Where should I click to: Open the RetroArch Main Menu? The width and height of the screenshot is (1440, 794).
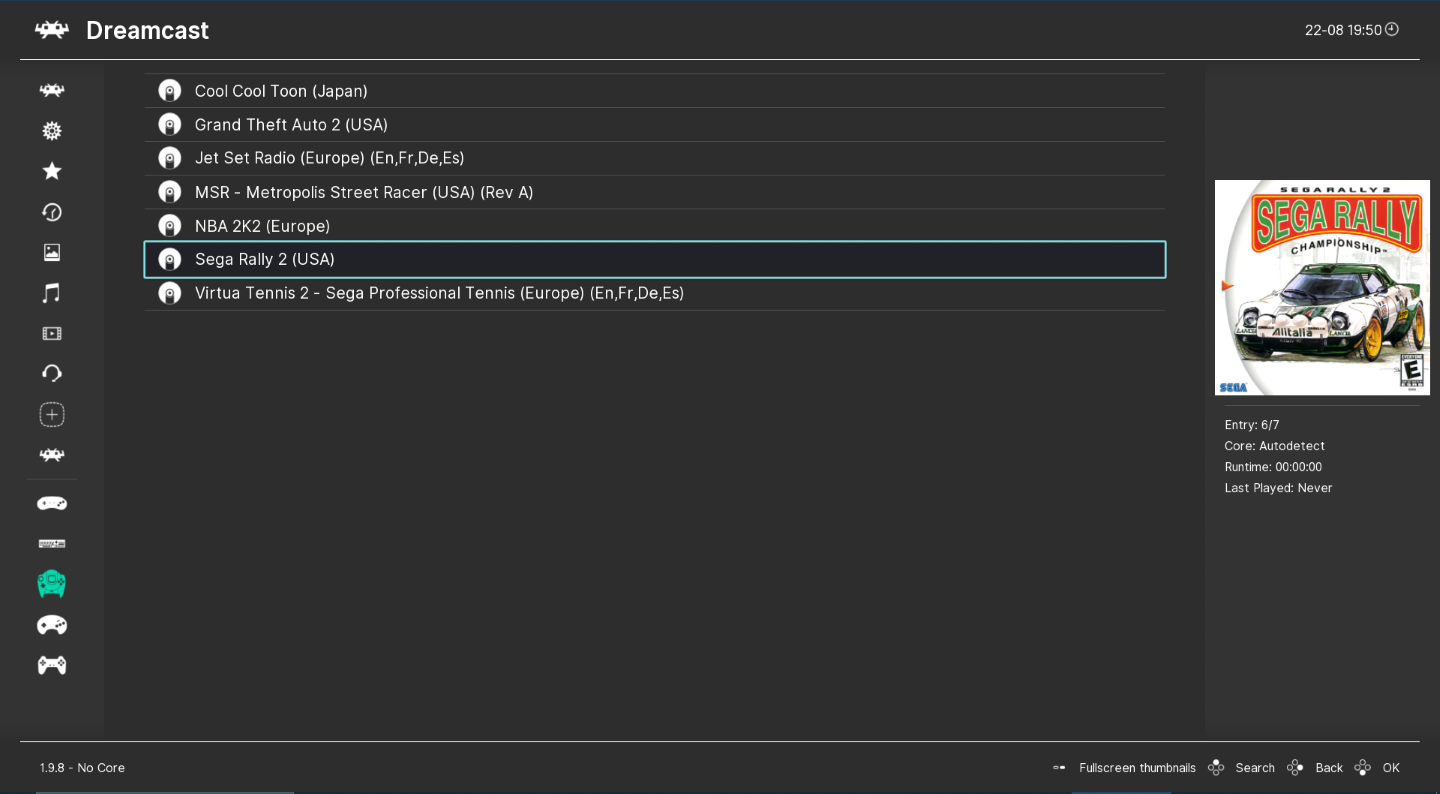pyautogui.click(x=51, y=89)
